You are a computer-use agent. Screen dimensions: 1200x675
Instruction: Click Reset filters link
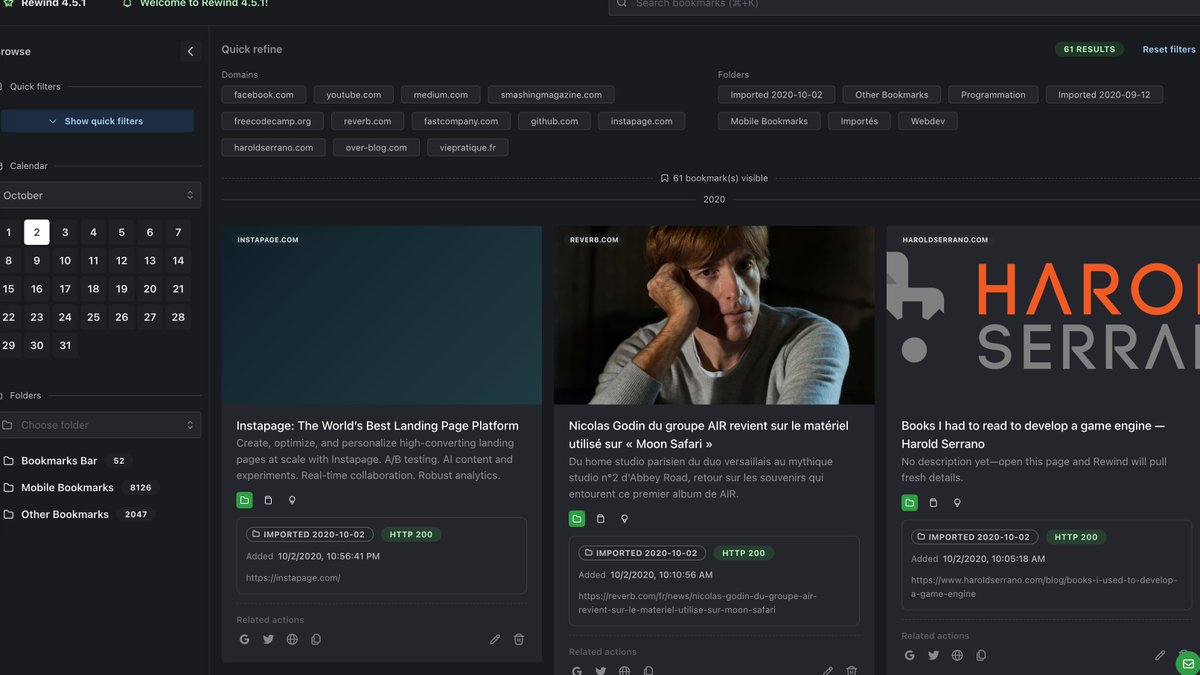pos(1169,49)
